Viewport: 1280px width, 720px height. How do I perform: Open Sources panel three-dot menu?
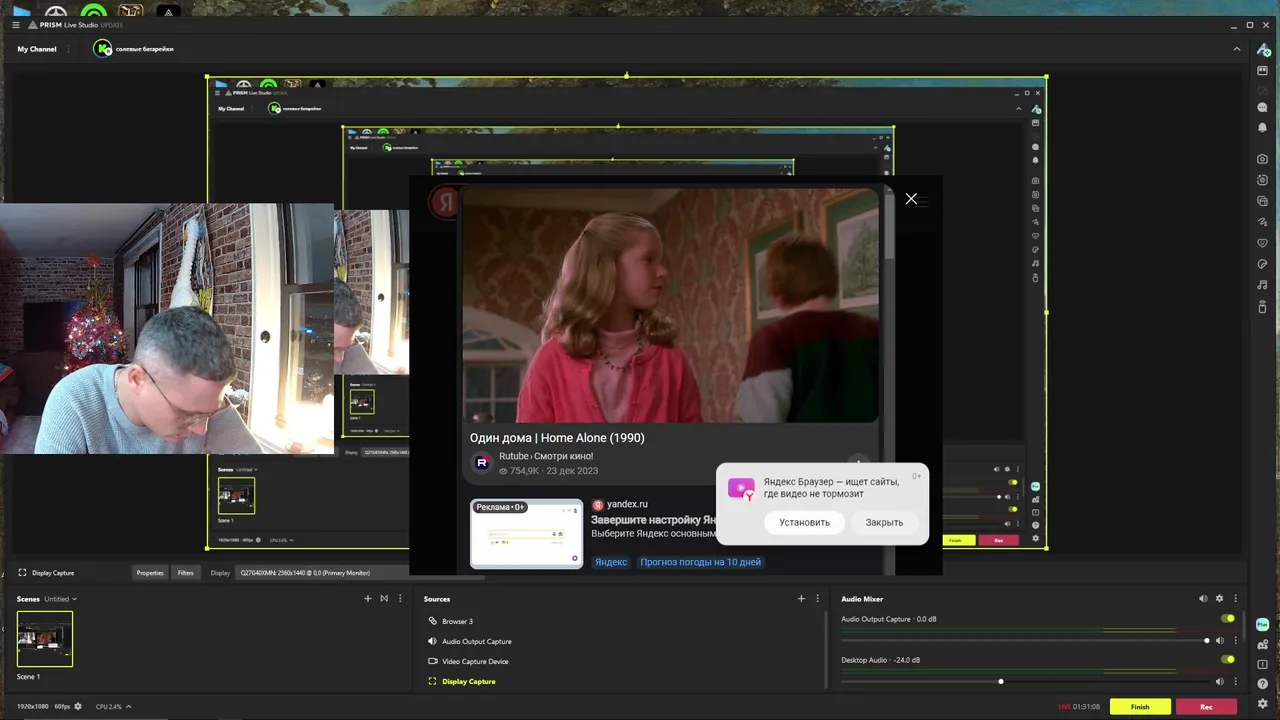pos(818,599)
